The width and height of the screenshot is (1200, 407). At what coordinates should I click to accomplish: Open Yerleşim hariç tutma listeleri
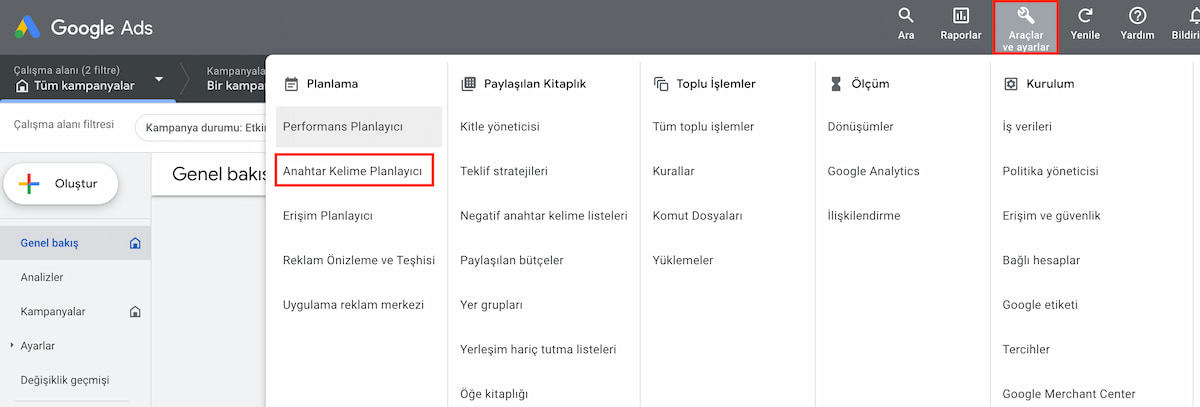coord(538,349)
